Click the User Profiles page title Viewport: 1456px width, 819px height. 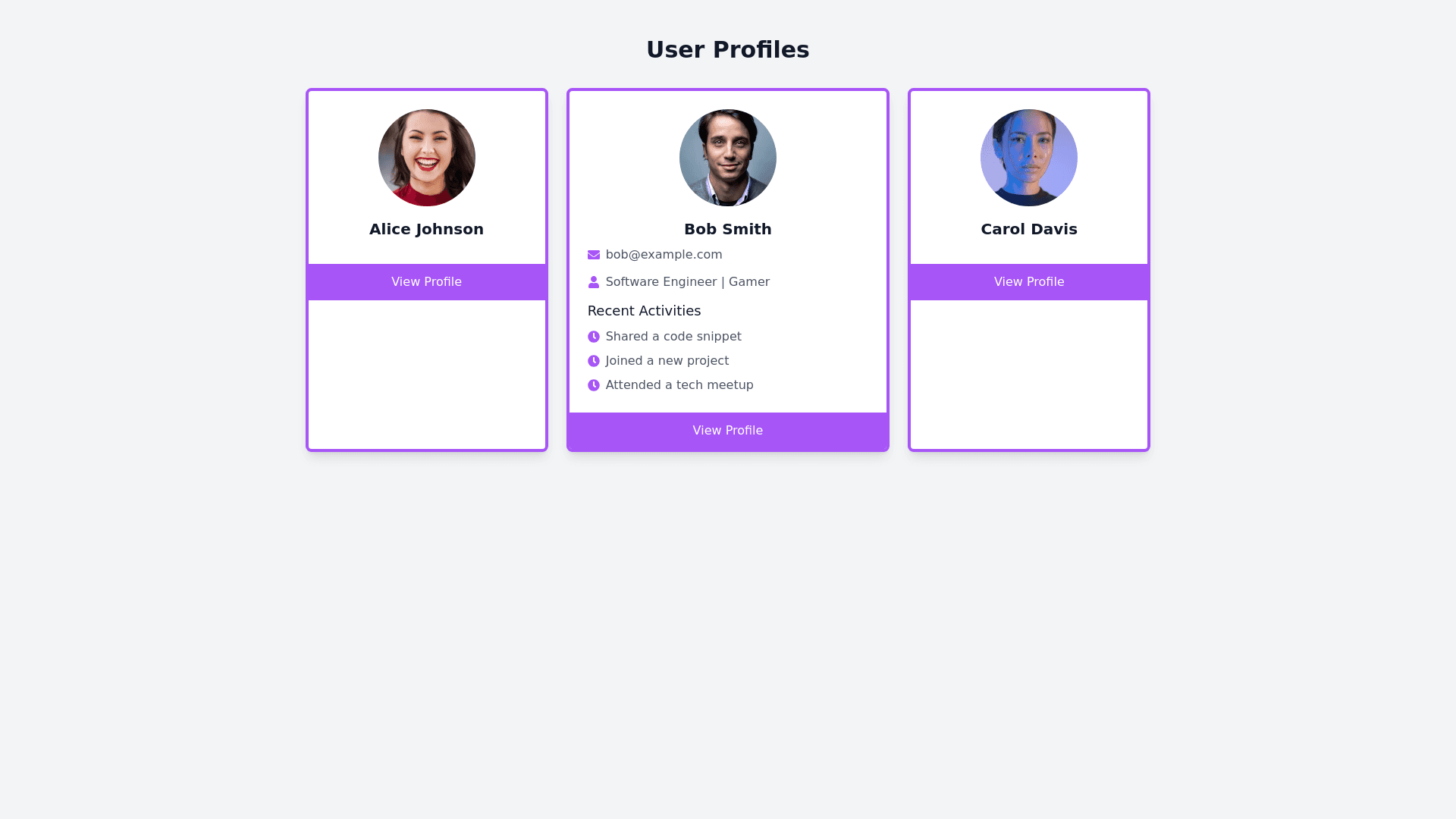pyautogui.click(x=727, y=50)
